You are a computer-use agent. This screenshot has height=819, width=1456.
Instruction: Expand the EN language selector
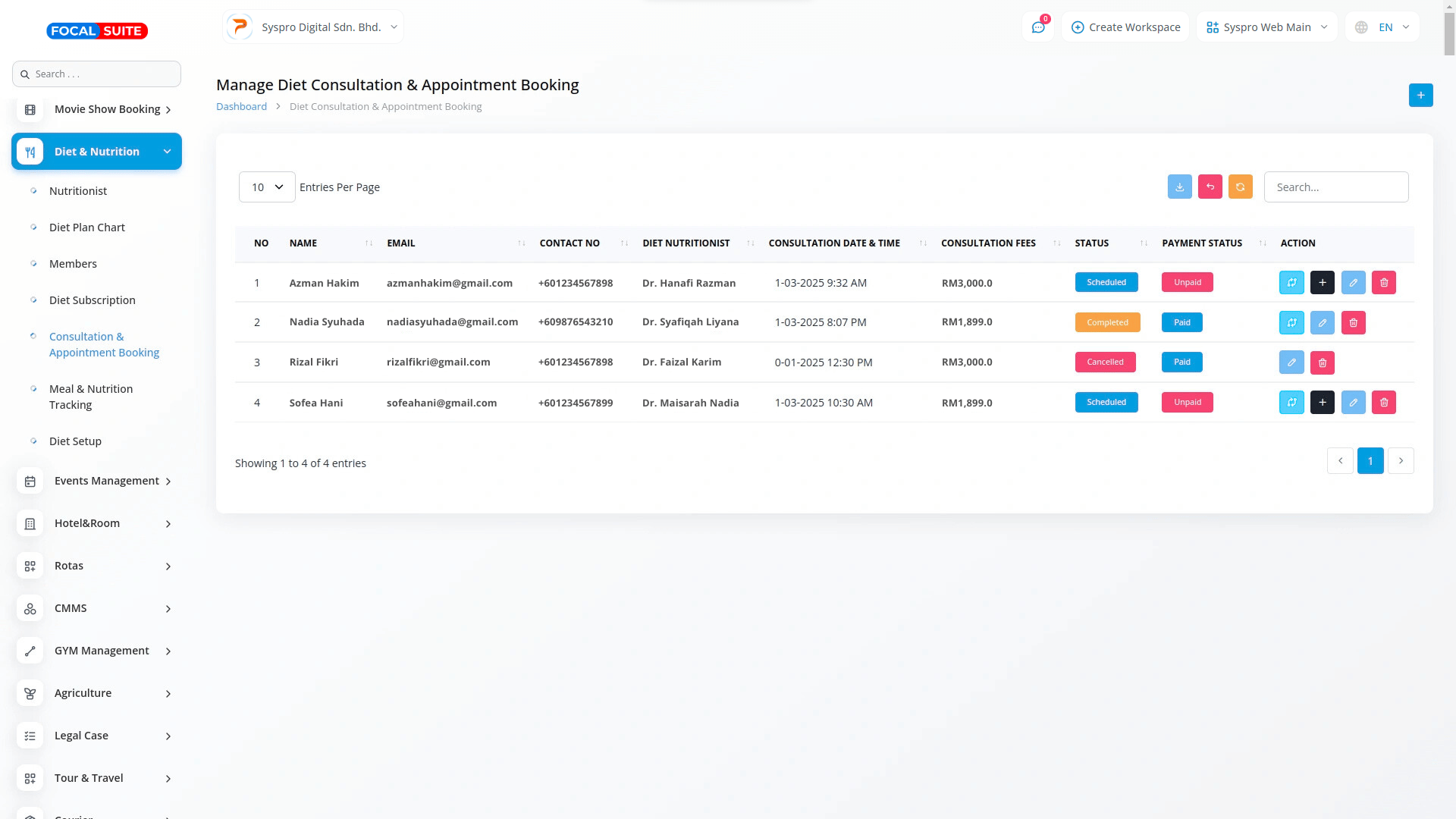[x=1382, y=27]
